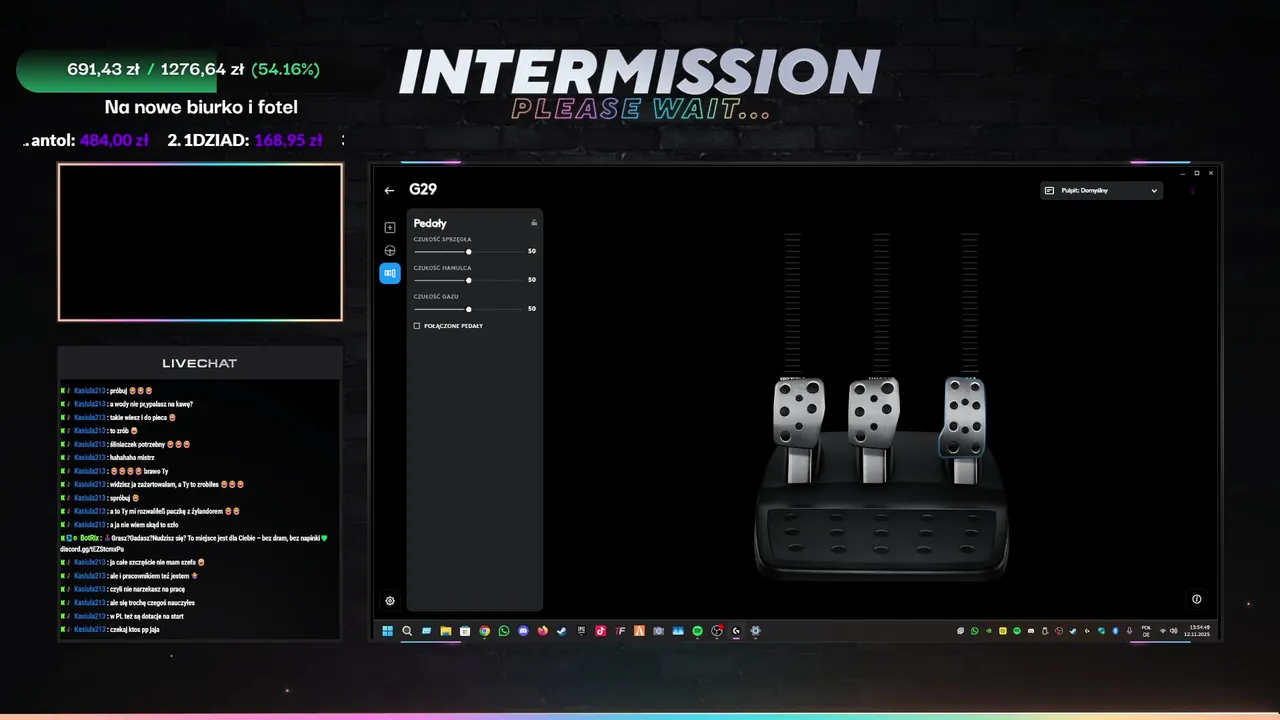Click the clutch pedal on the left of the image
Screen dimensions: 1280x720
coord(799,412)
